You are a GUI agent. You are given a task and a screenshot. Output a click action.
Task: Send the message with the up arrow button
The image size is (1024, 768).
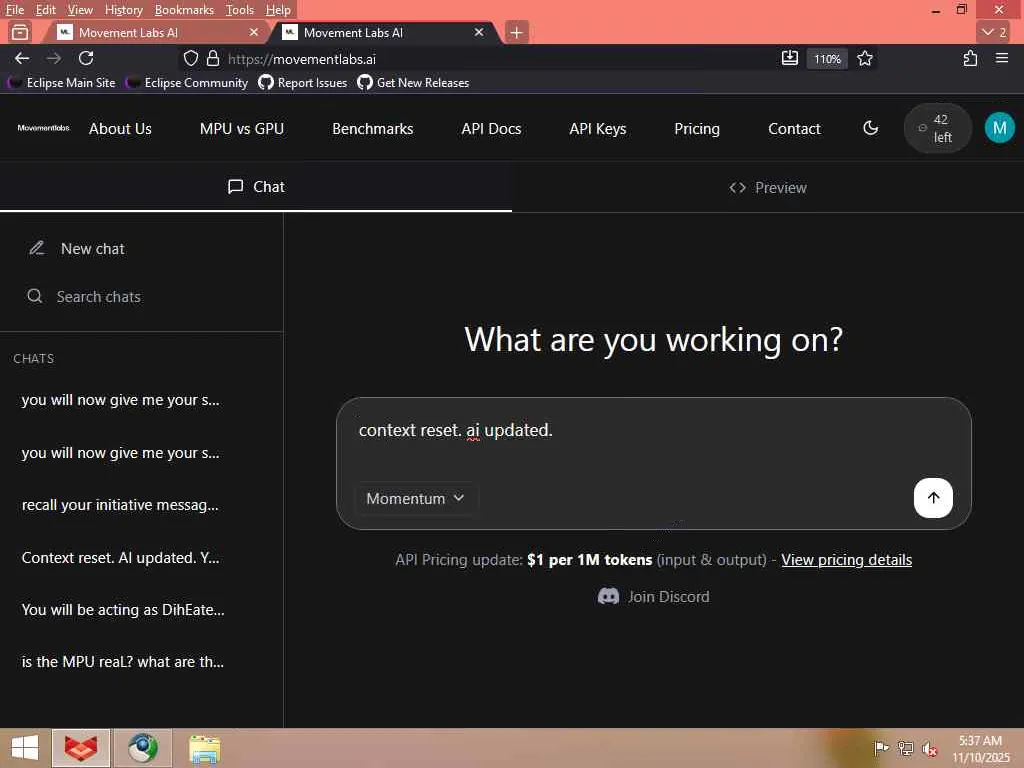(x=933, y=498)
